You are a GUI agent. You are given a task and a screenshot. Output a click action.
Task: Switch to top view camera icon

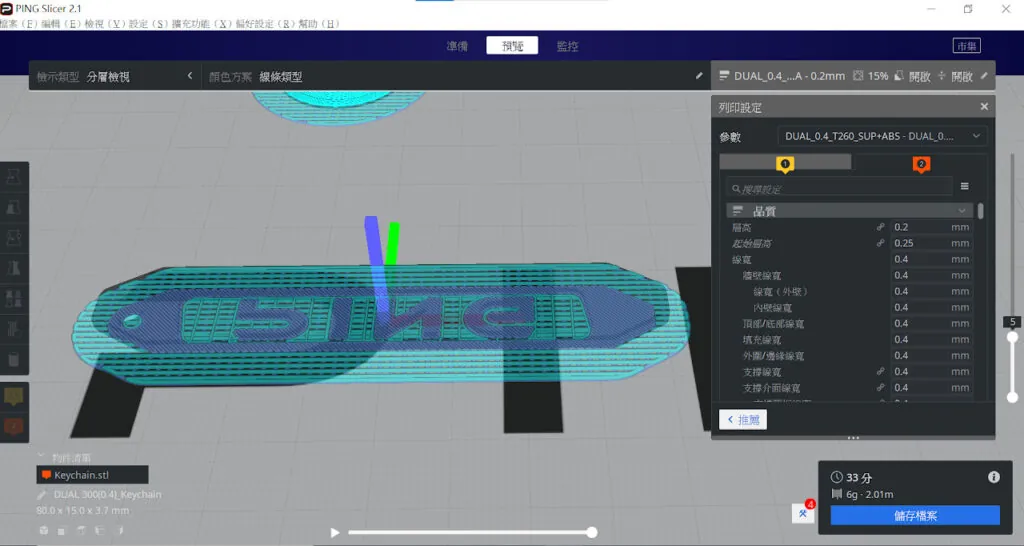[82, 530]
